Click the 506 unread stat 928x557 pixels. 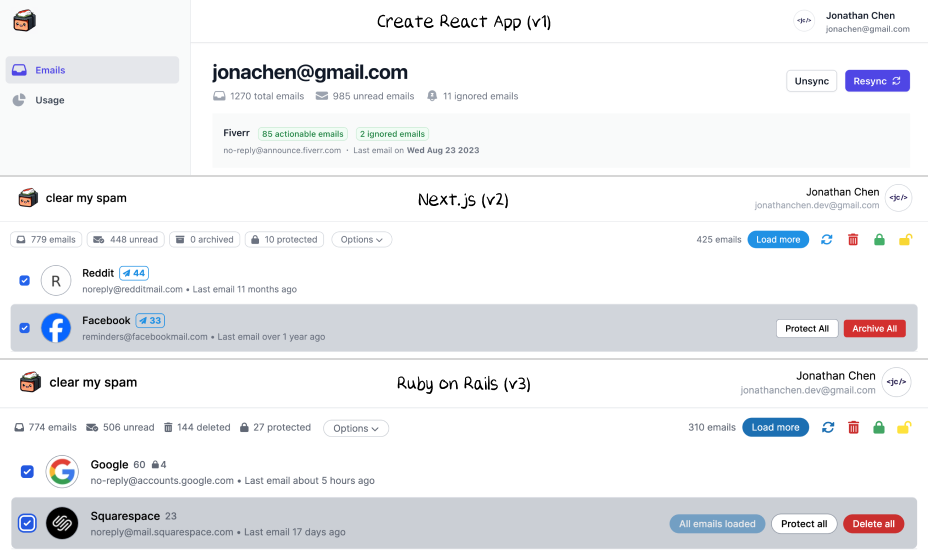point(120,427)
